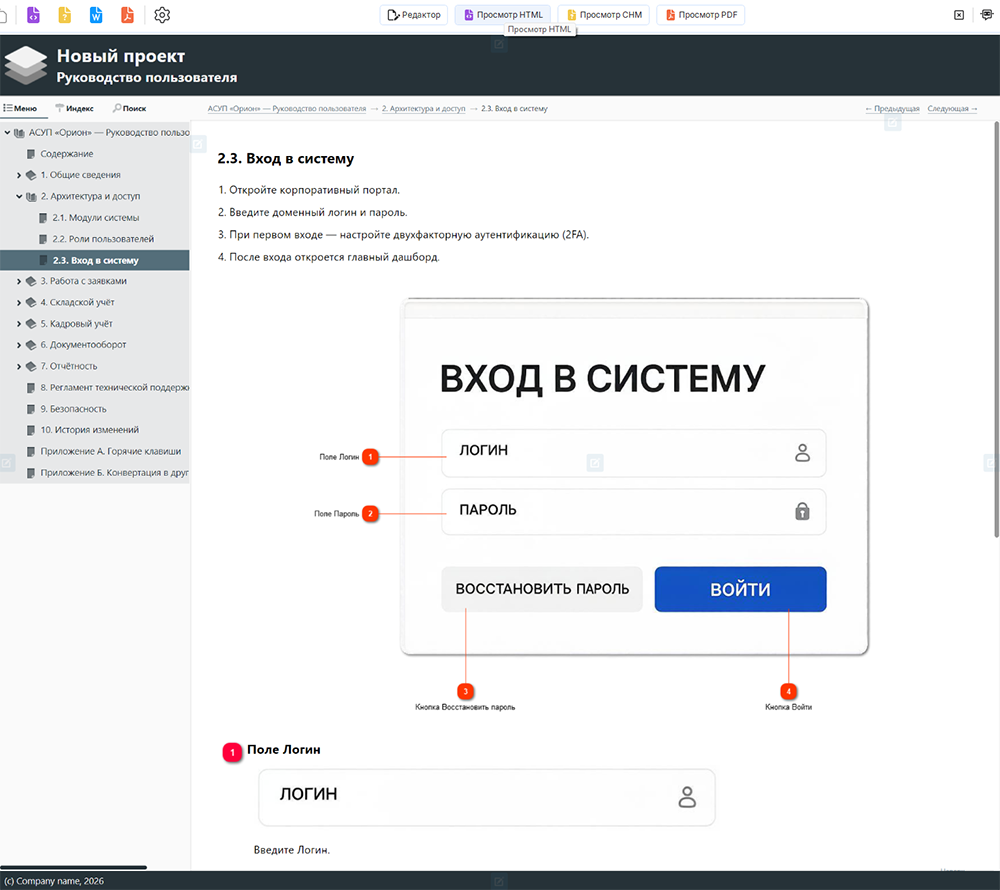This screenshot has width=1000, height=890.
Task: Switch to Просмотр CHM view
Action: [x=604, y=15]
